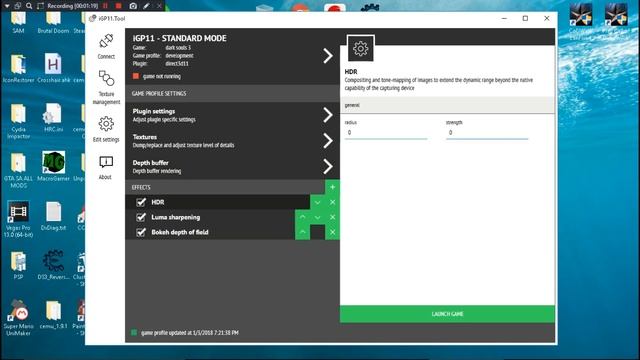Open MacroGamer desktop icon
This screenshot has width=640, height=360.
point(53,166)
